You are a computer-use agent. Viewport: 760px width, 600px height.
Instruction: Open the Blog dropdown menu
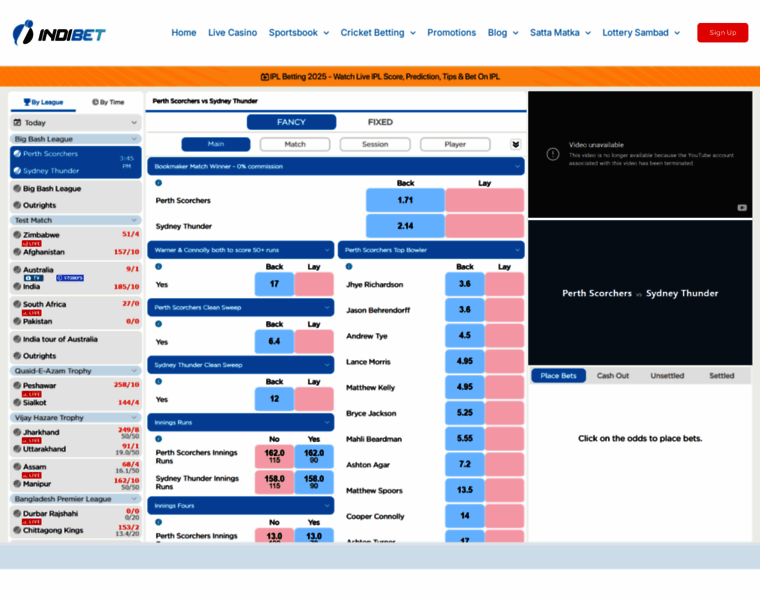(x=503, y=32)
